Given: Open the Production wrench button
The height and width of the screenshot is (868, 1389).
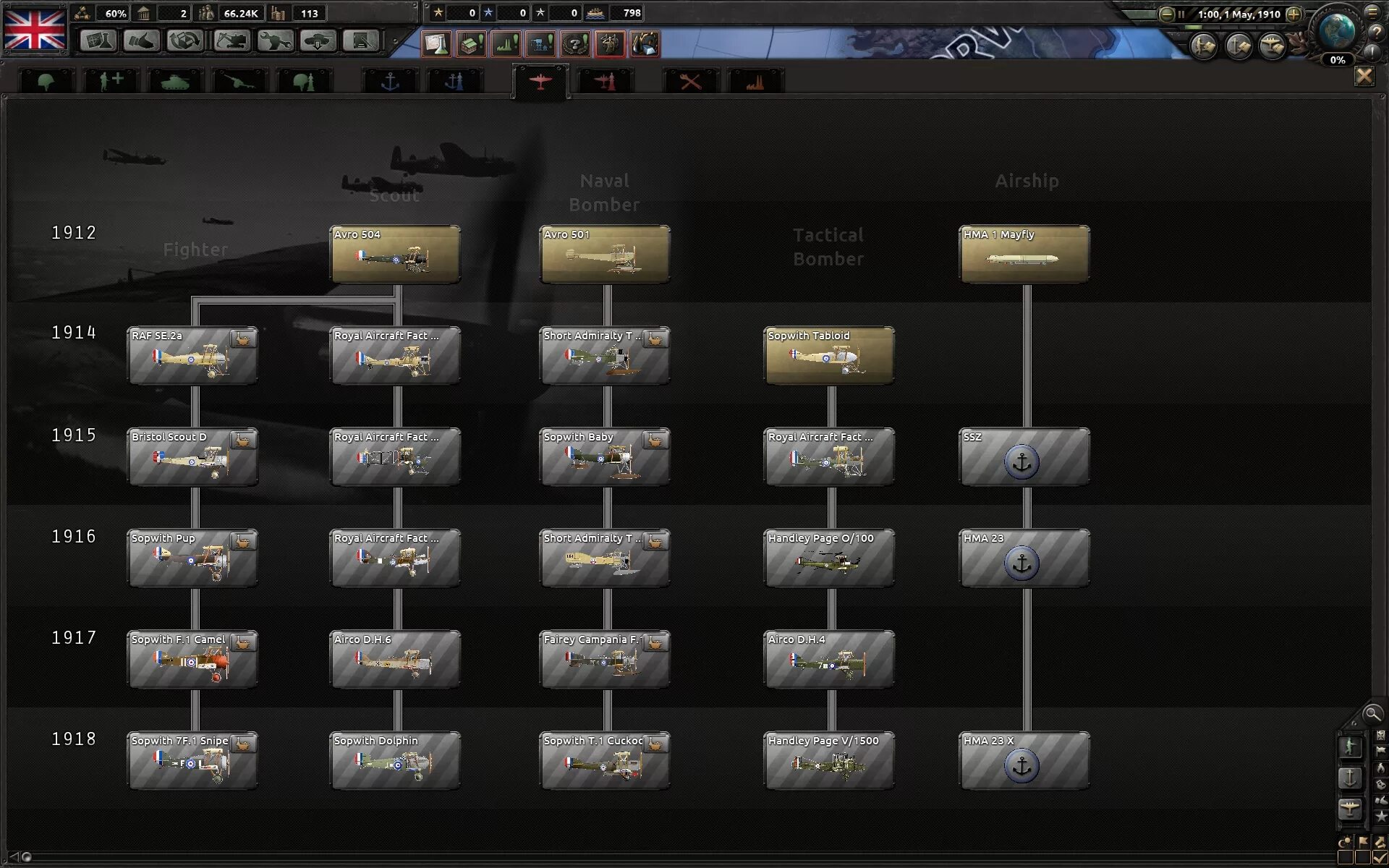Looking at the screenshot, I should click(x=274, y=41).
